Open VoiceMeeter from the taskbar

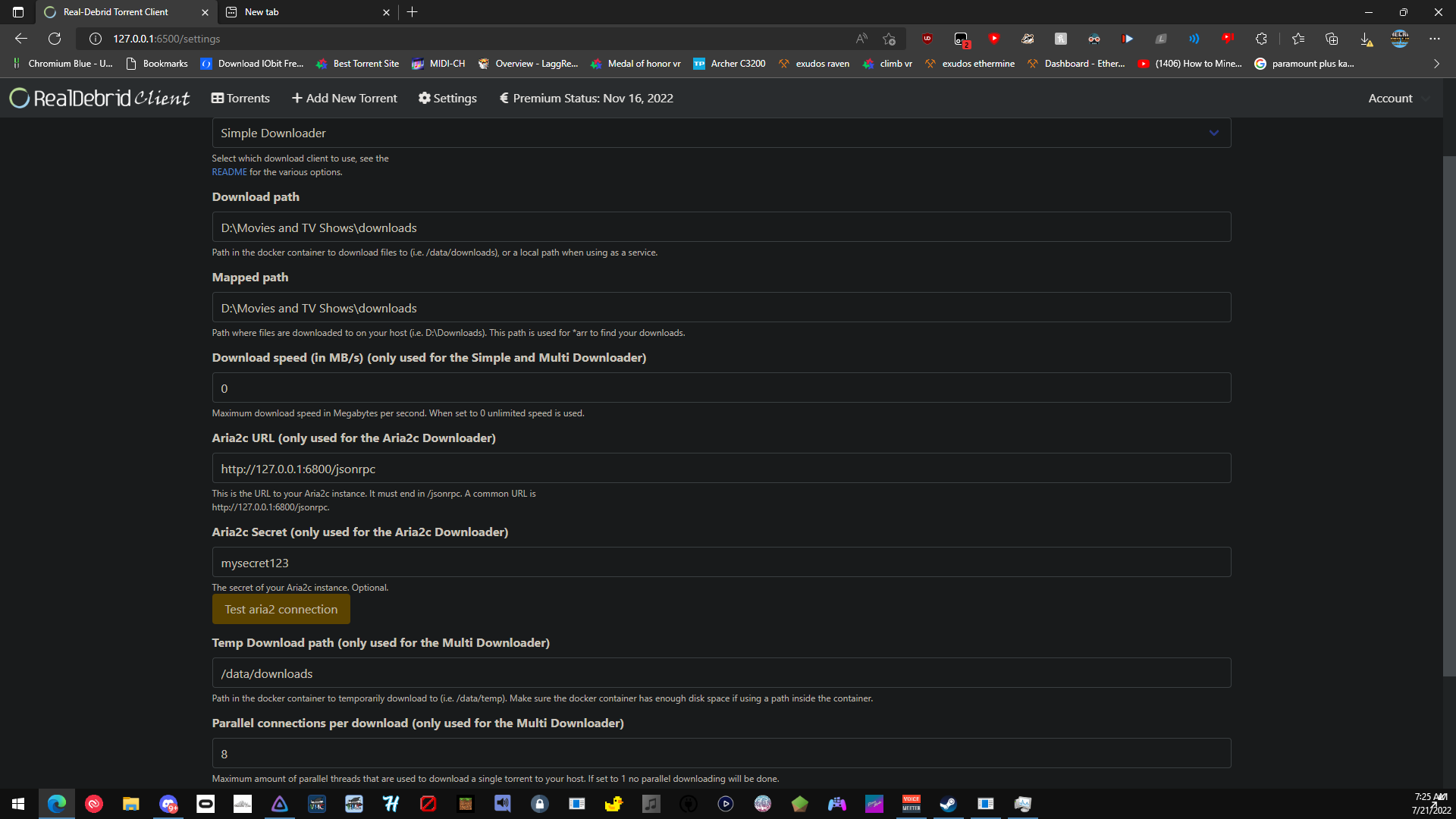[x=912, y=804]
